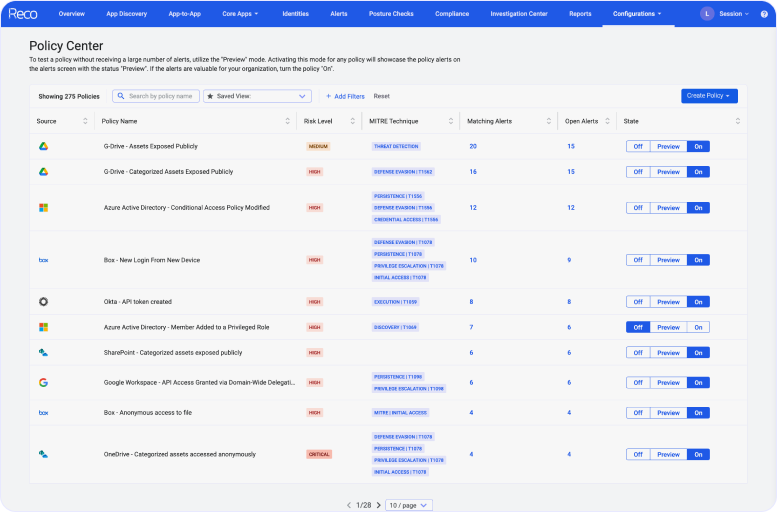
Task: Click the Reco logo in header
Action: (23, 14)
